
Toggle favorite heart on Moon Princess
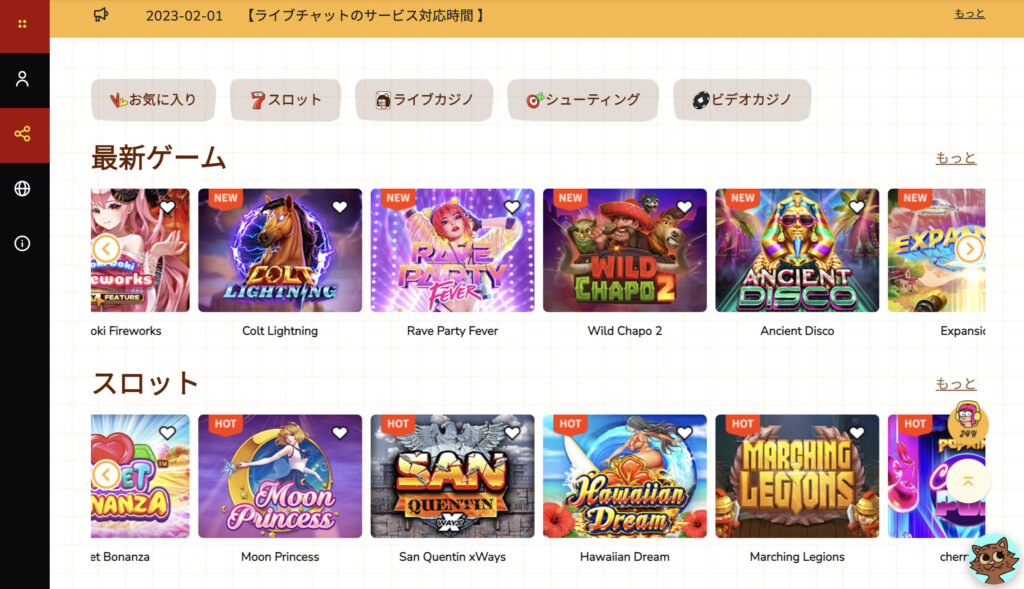340,433
